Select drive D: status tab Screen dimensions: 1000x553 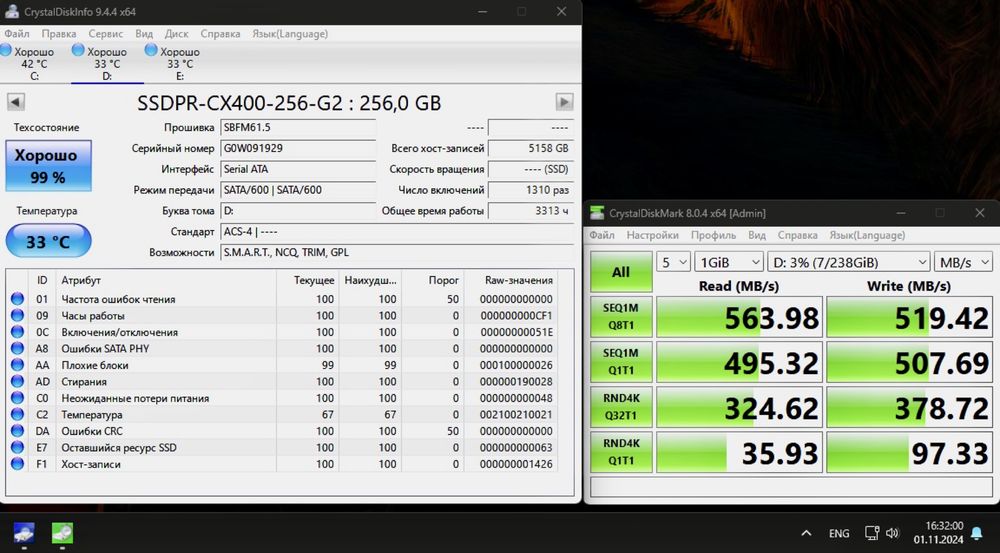click(107, 63)
